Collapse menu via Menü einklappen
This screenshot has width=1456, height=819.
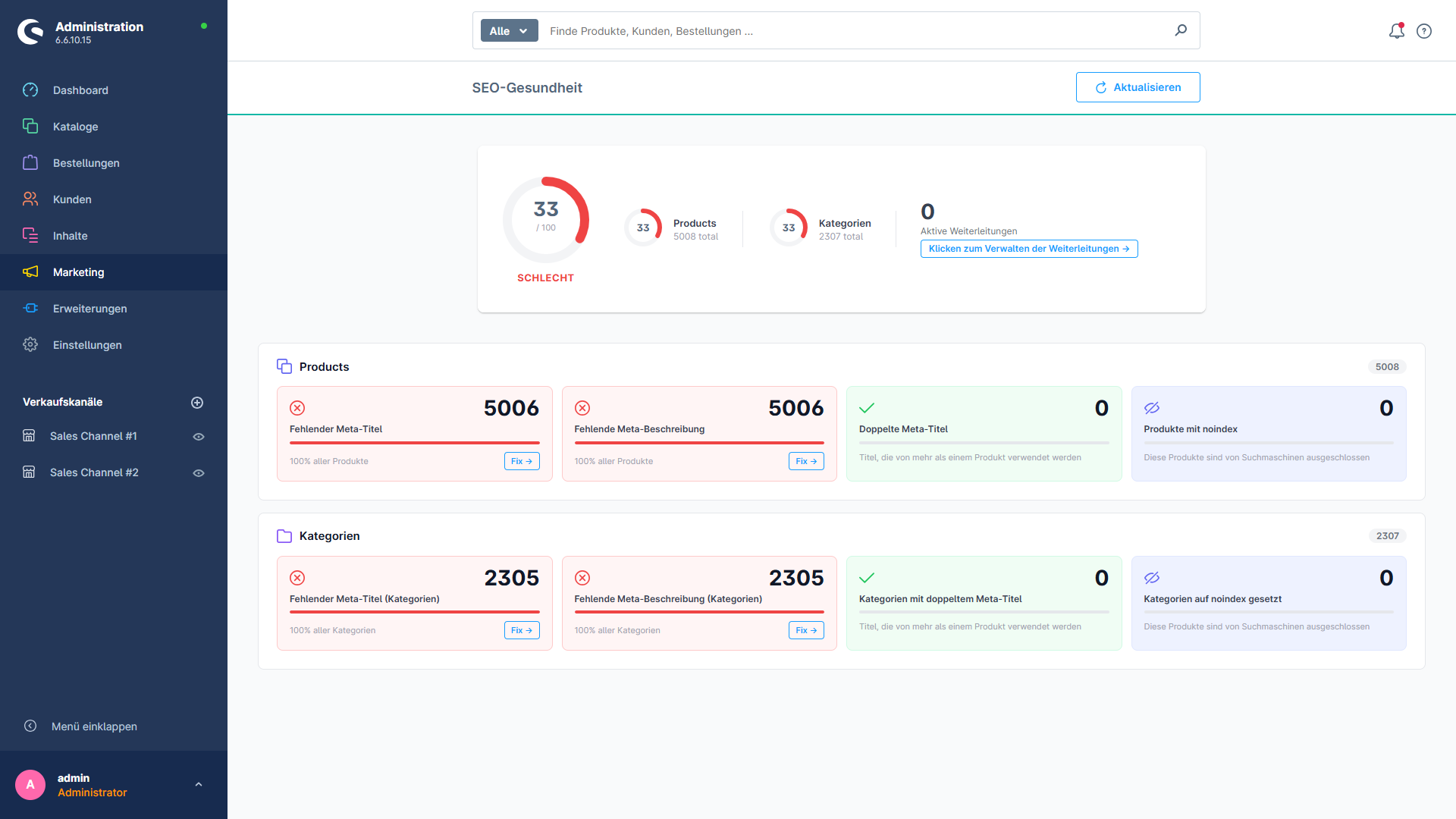coord(94,726)
